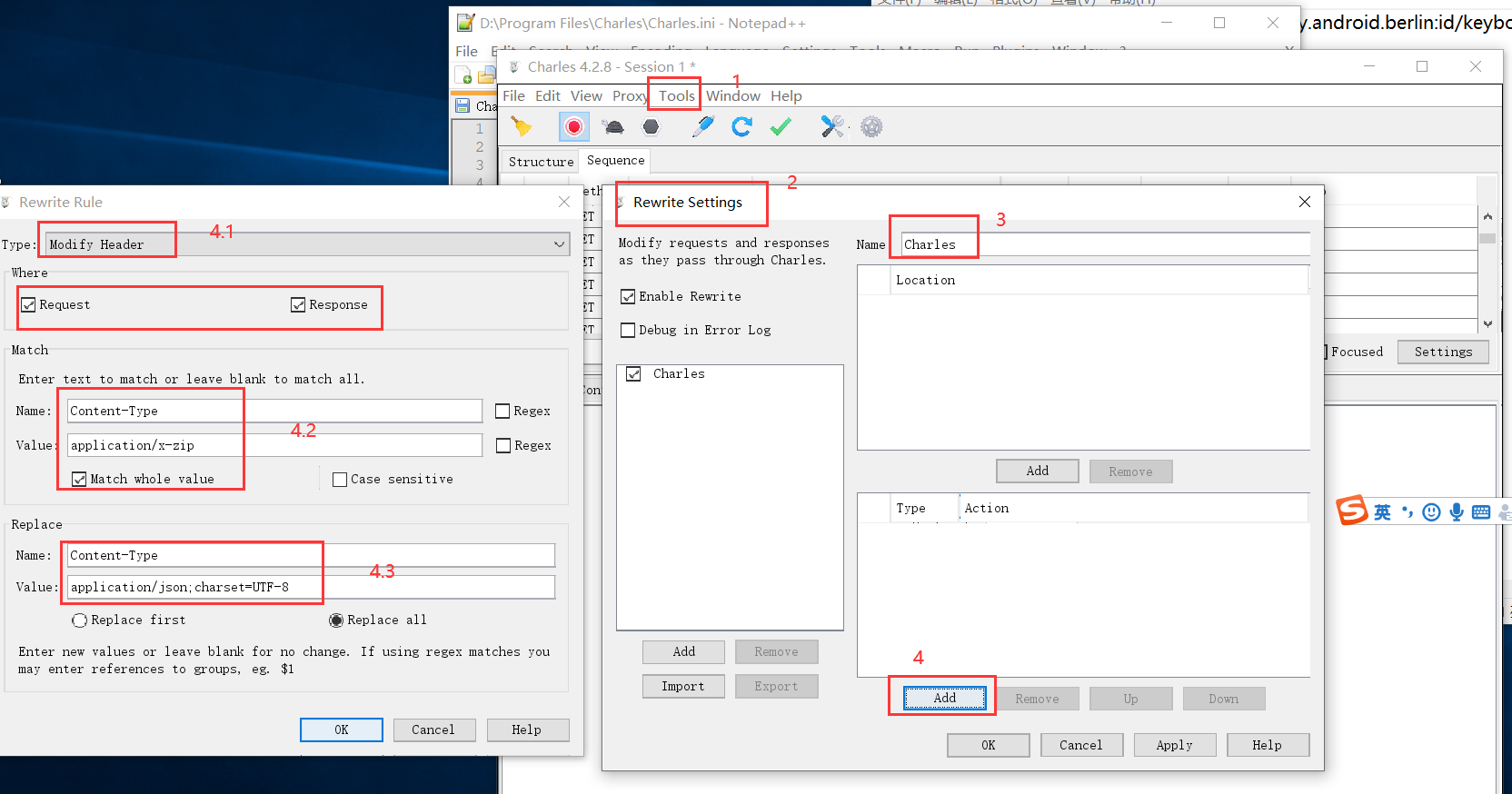Check Debug in Error Log
This screenshot has height=794, width=1512.
(628, 331)
